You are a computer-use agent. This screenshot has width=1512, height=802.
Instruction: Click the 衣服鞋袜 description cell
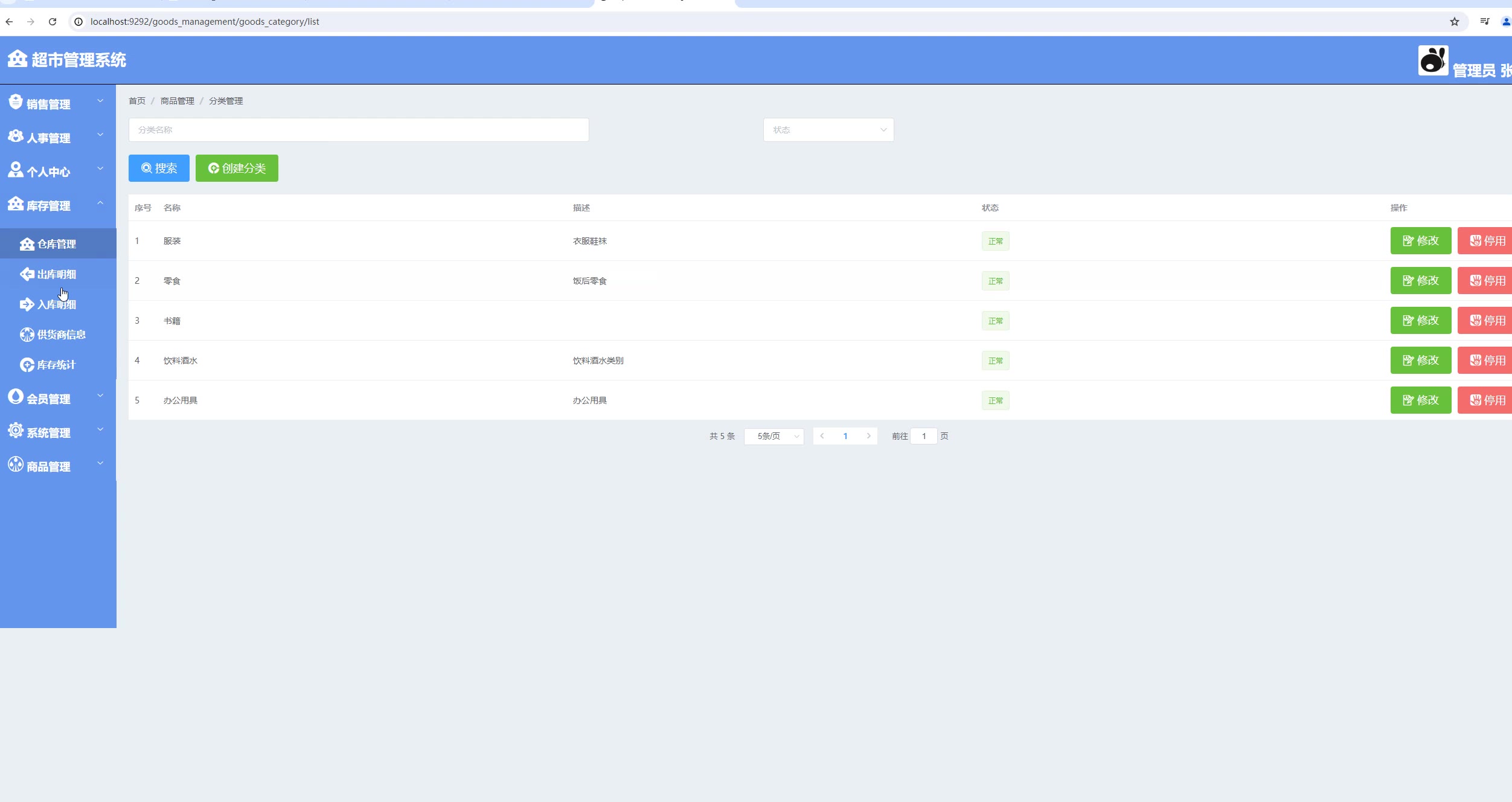[590, 241]
